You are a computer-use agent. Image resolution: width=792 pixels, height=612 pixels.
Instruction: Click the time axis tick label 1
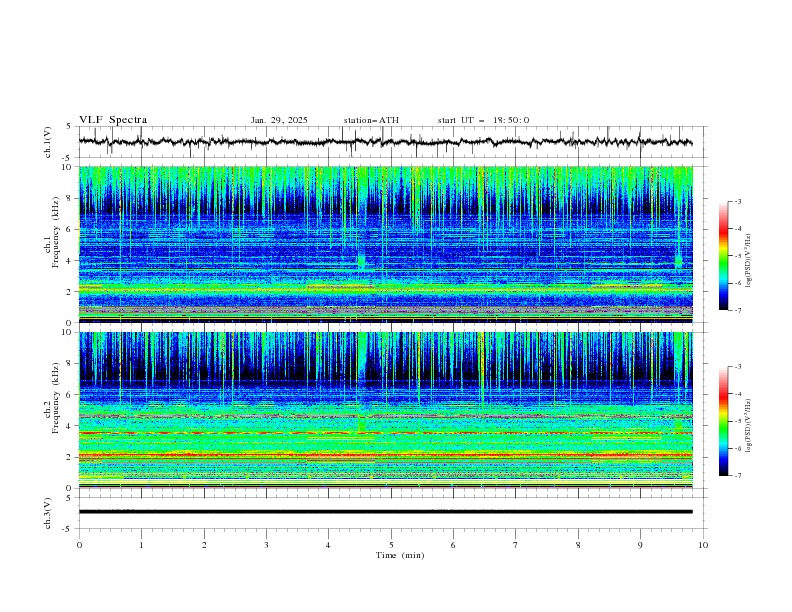(141, 545)
